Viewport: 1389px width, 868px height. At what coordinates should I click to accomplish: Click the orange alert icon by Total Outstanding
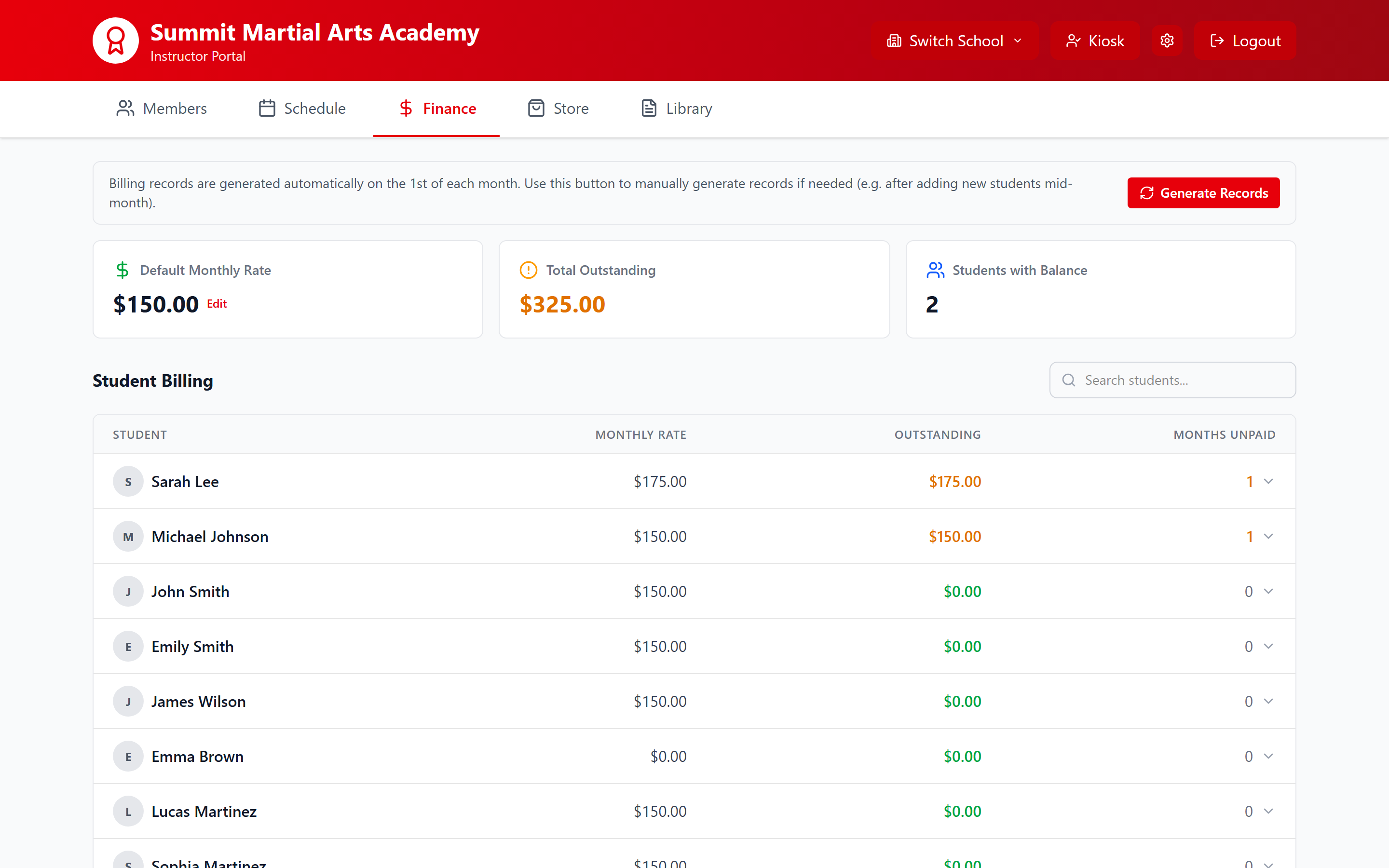click(528, 270)
